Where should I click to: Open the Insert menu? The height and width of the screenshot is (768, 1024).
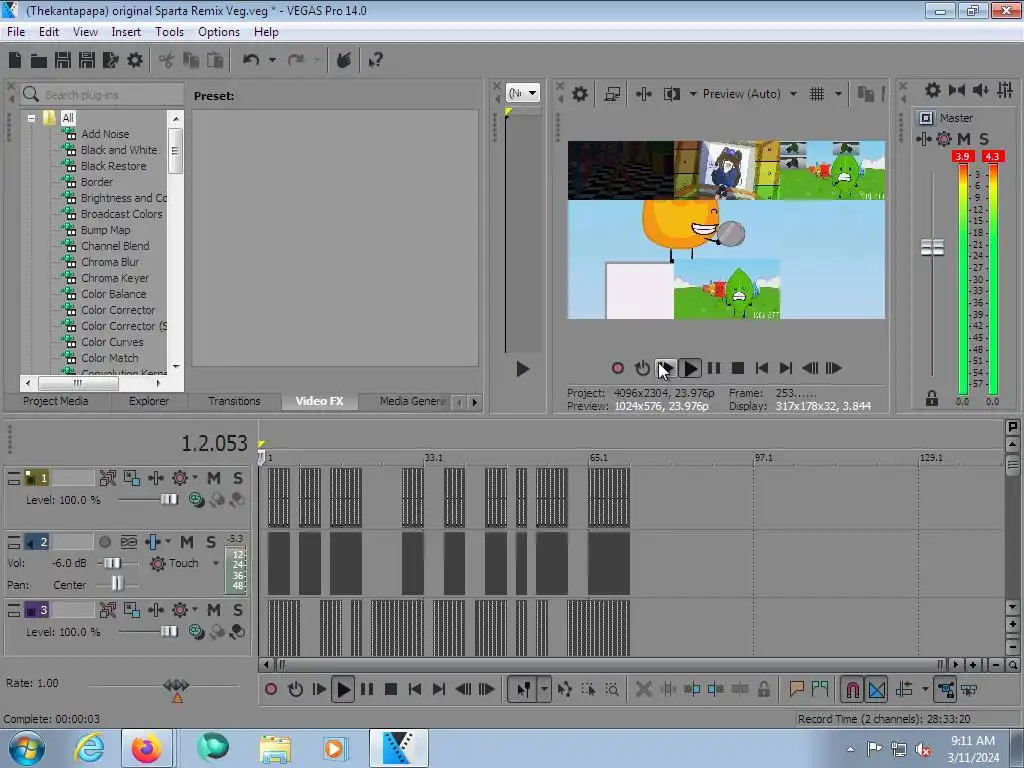126,32
